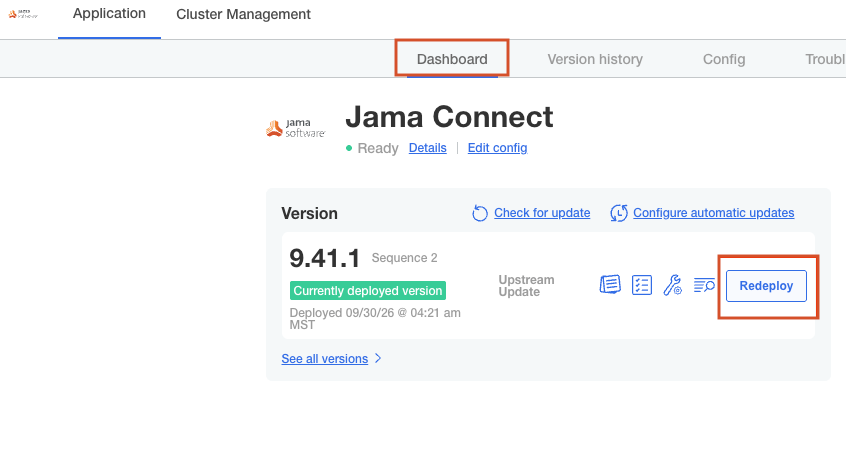Click the Redeploy button
846x456 pixels.
click(766, 285)
